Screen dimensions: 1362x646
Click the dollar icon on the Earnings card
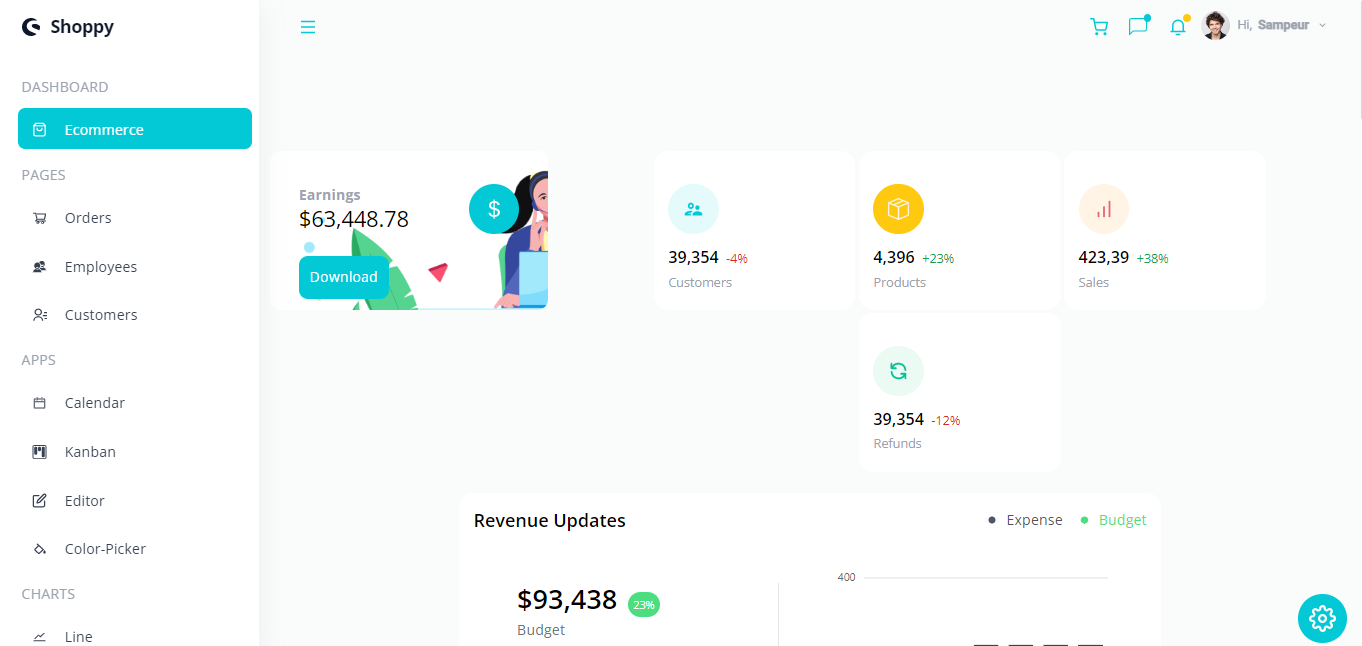pyautogui.click(x=493, y=209)
